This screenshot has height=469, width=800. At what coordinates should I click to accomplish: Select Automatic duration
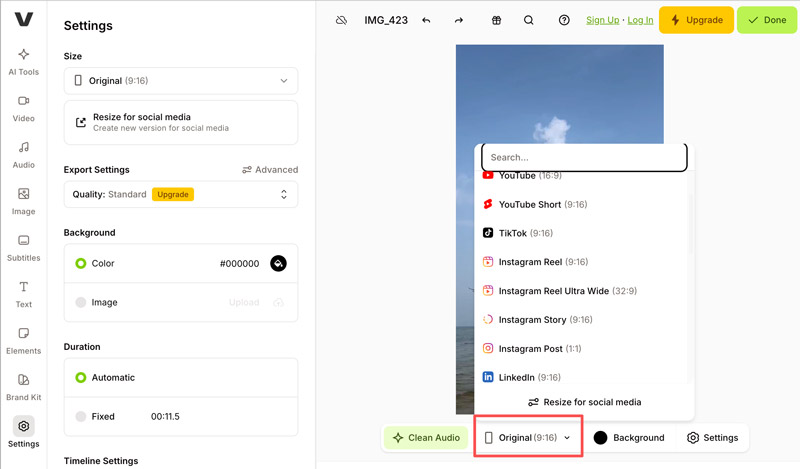click(81, 378)
